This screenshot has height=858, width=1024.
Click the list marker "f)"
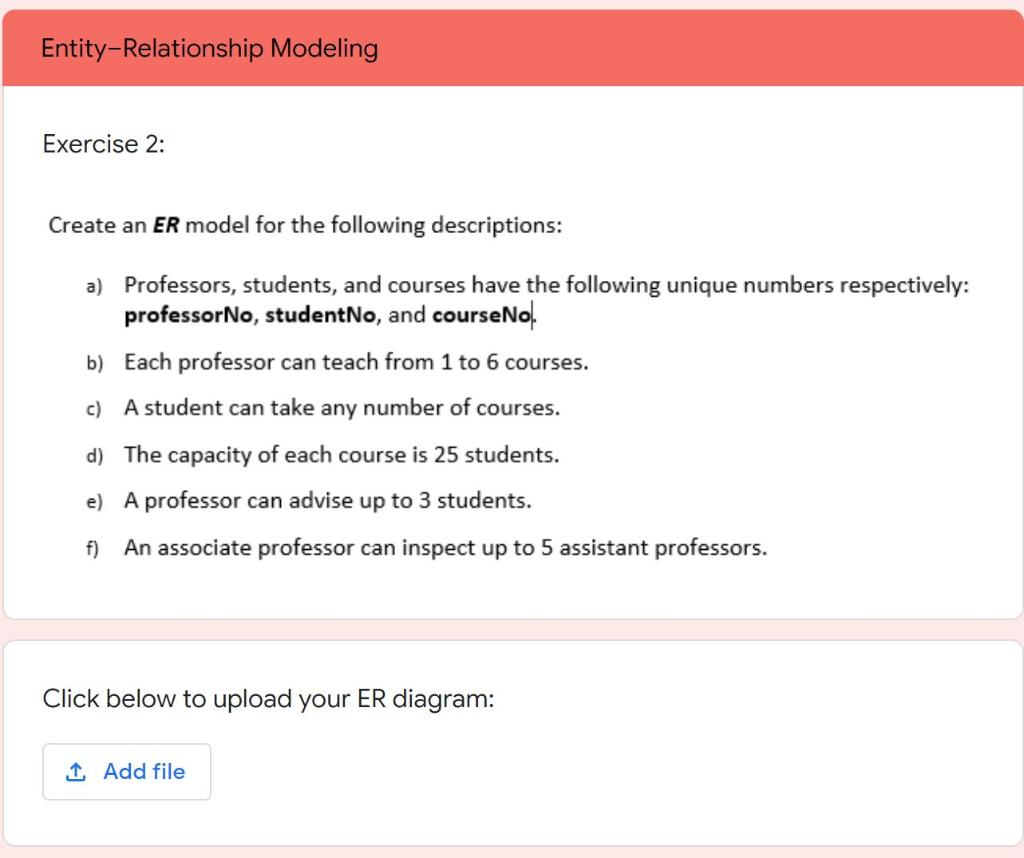click(93, 548)
